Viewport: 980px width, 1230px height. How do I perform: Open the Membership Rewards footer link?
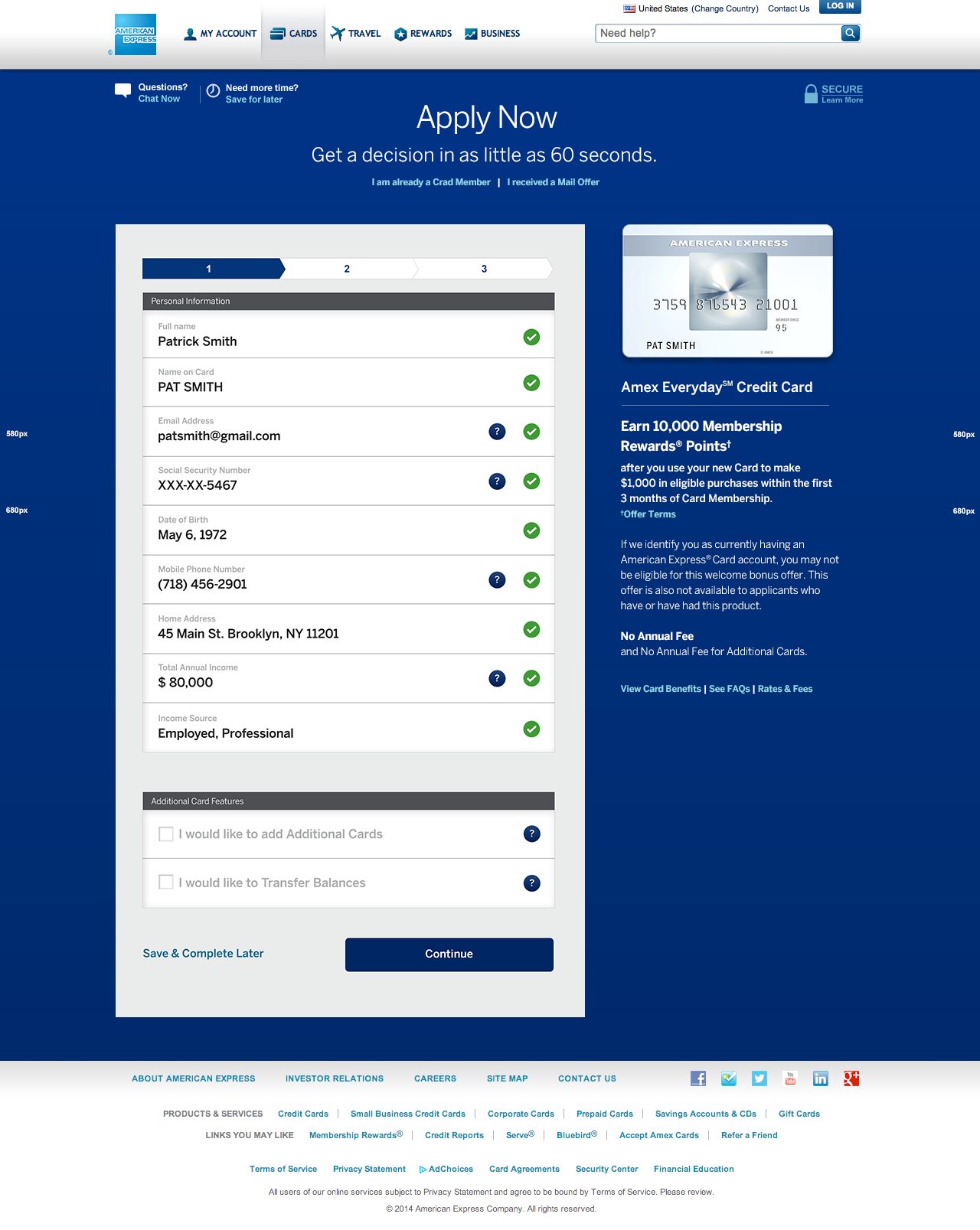[356, 1135]
